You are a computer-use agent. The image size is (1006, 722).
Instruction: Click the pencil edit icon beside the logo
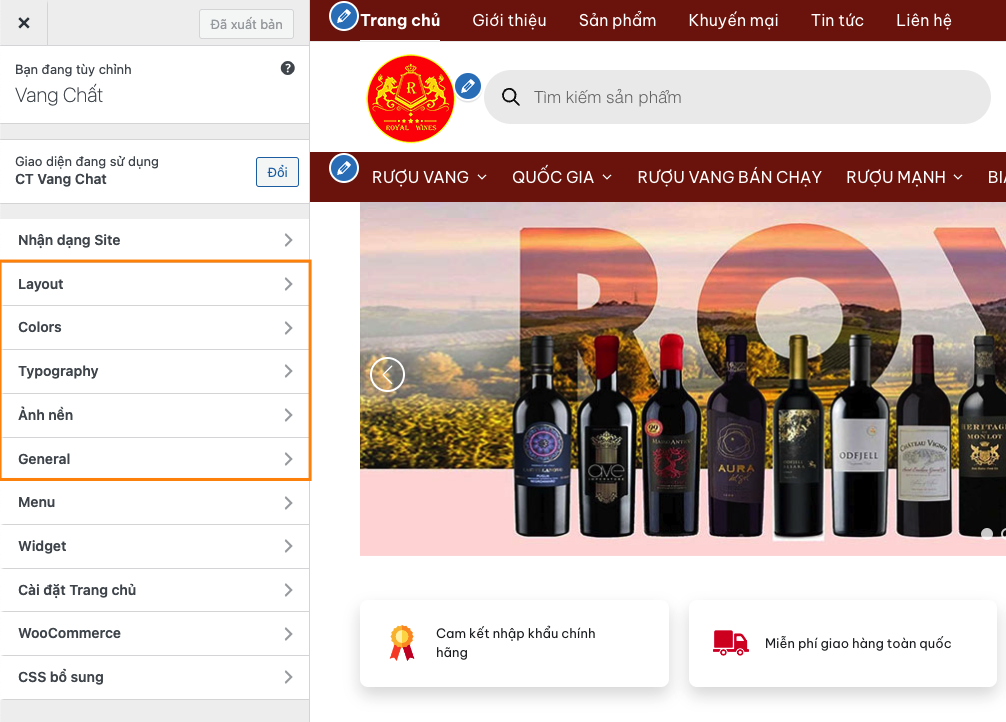tap(468, 85)
